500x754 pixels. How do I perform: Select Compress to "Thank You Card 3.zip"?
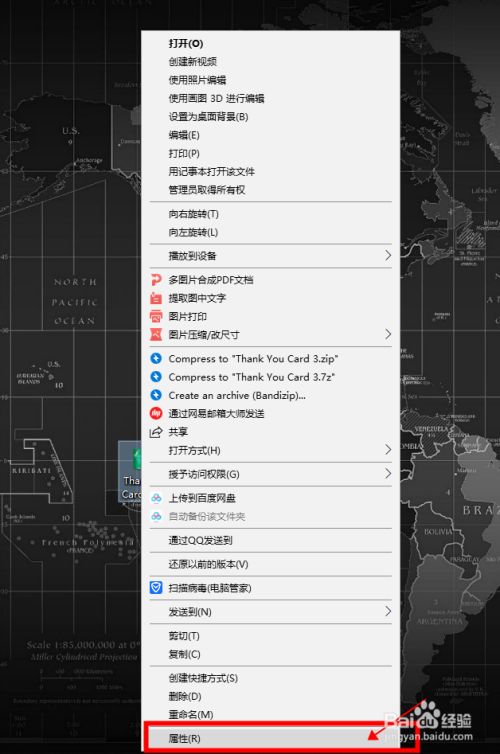pos(271,359)
